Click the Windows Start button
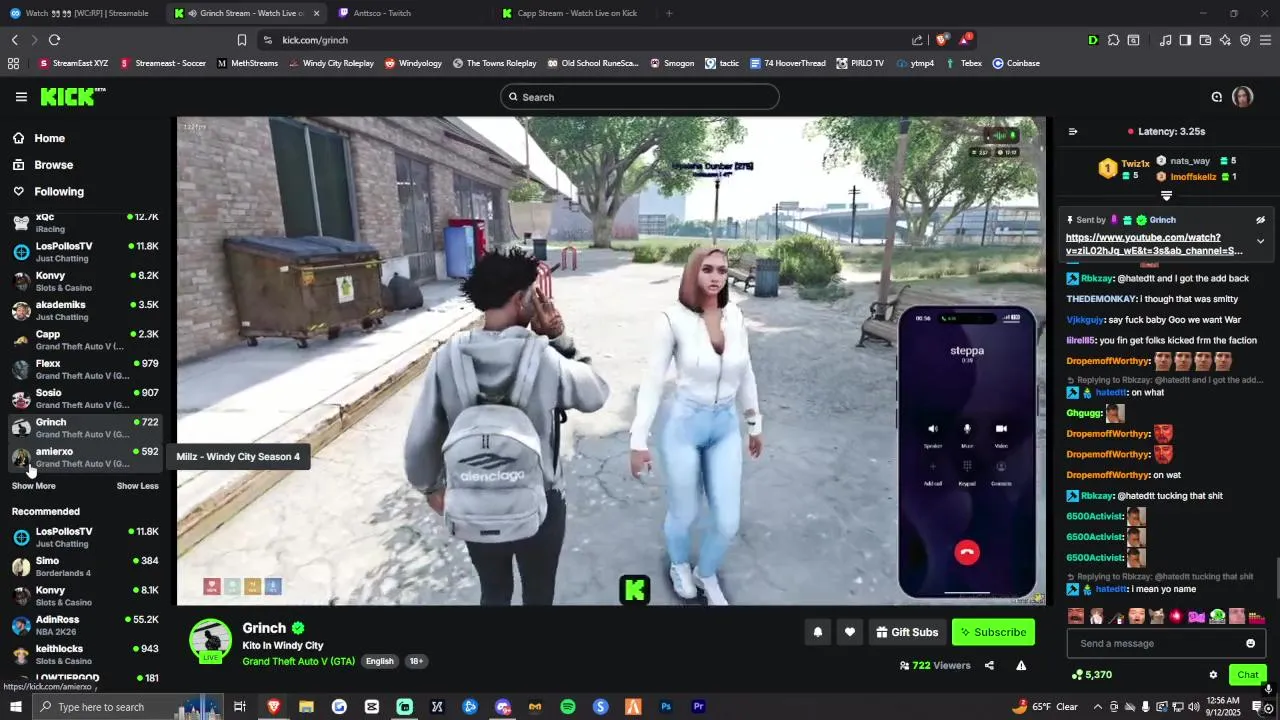The width and height of the screenshot is (1280, 720). point(15,707)
